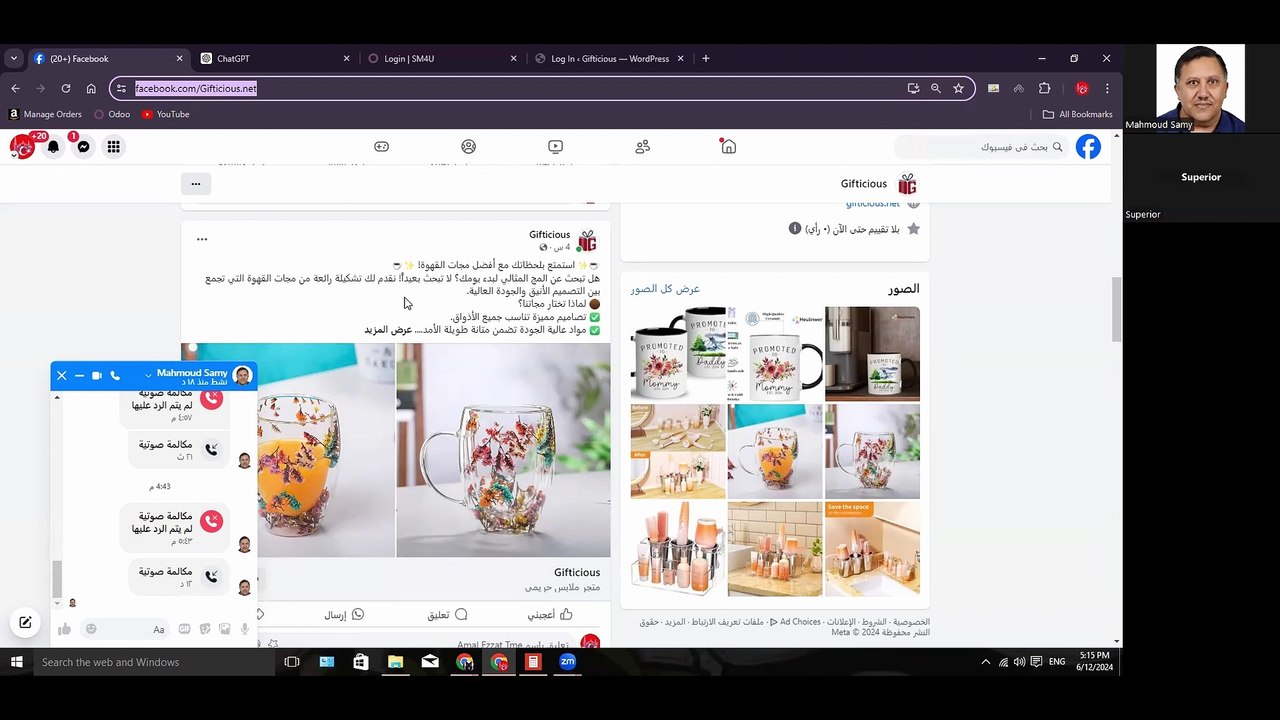Bookmark this page star icon
The width and height of the screenshot is (1280, 720).
(x=958, y=88)
